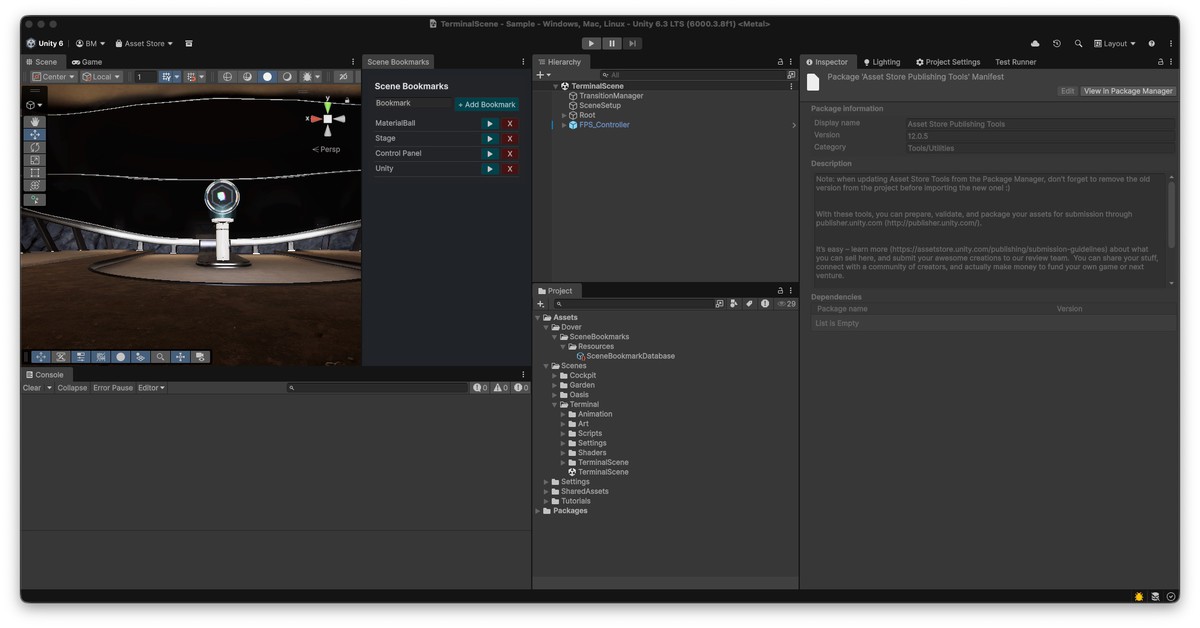Select the Rect tool in Scene
Image resolution: width=1200 pixels, height=628 pixels.
pos(35,173)
